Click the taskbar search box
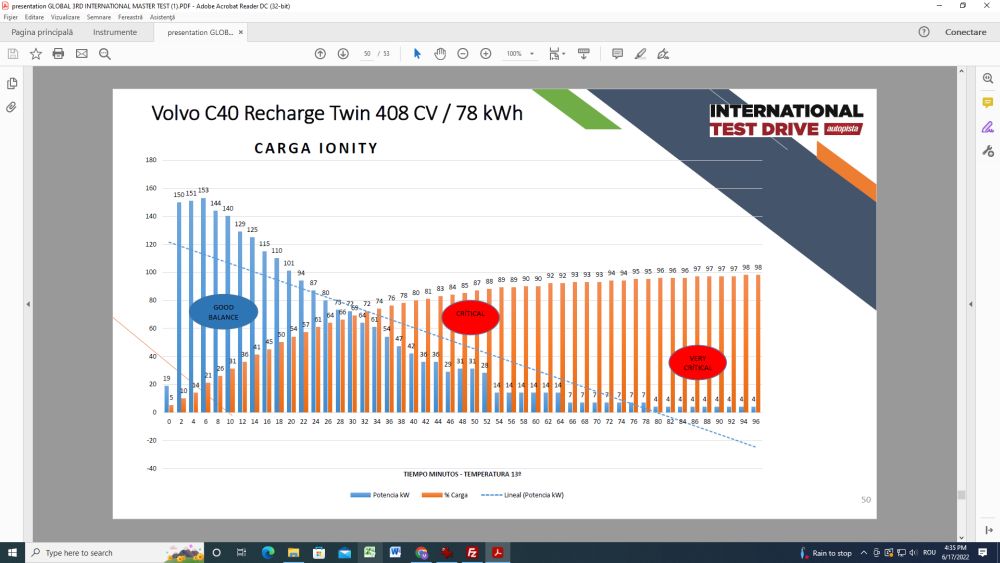 pyautogui.click(x=115, y=552)
